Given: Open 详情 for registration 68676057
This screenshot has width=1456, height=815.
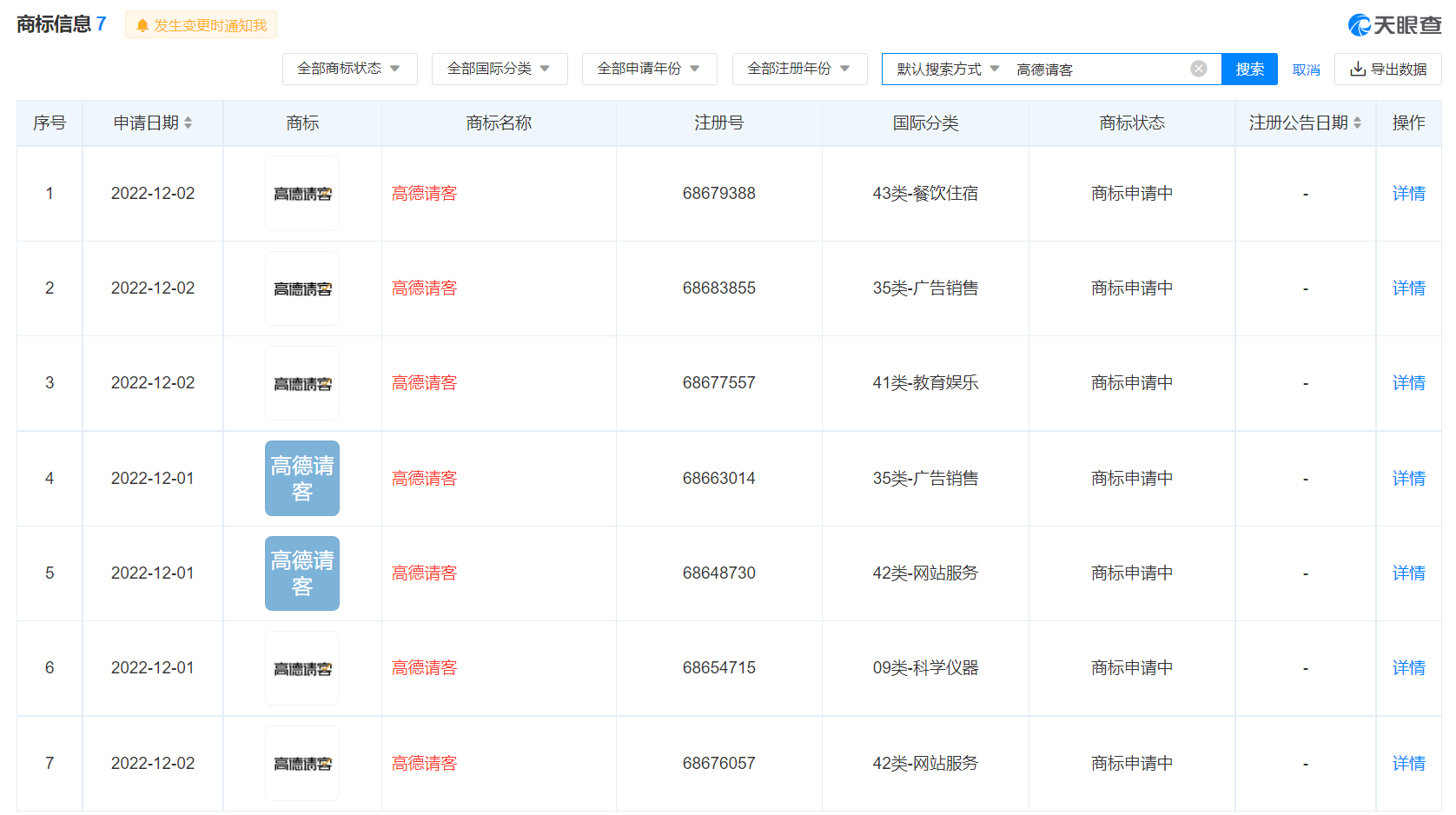Looking at the screenshot, I should click(x=1408, y=764).
